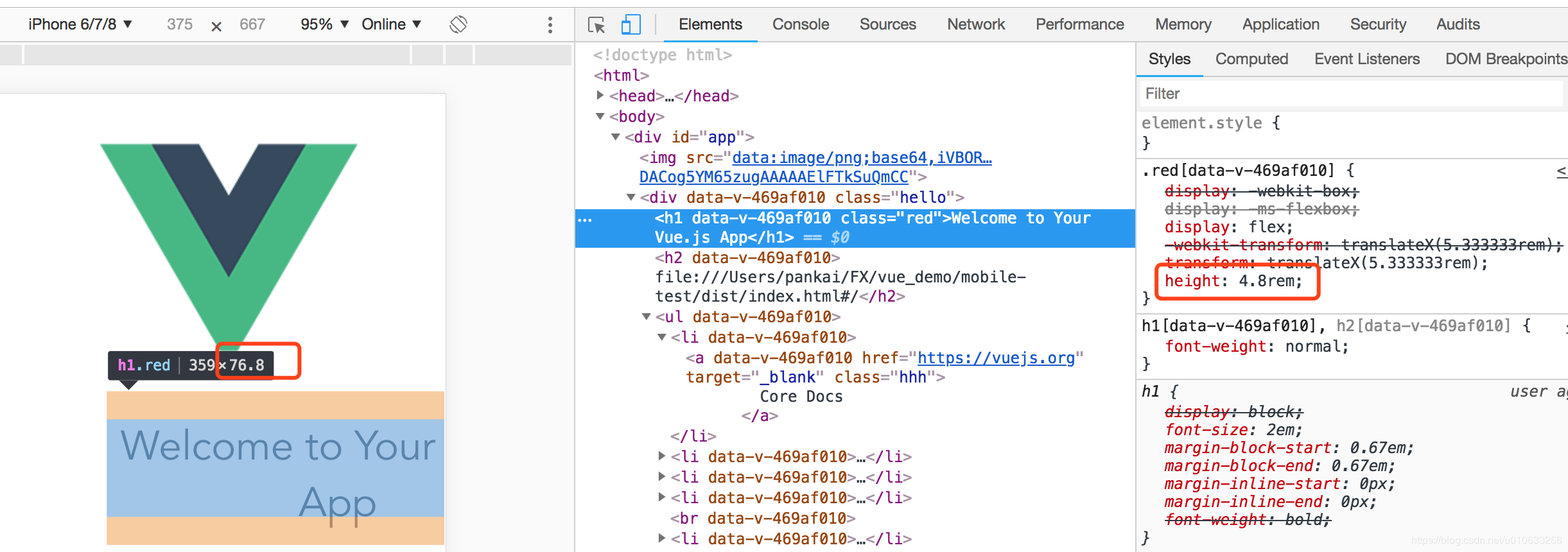Click the element.style rule selector
The width and height of the screenshot is (1568, 552).
[1201, 123]
